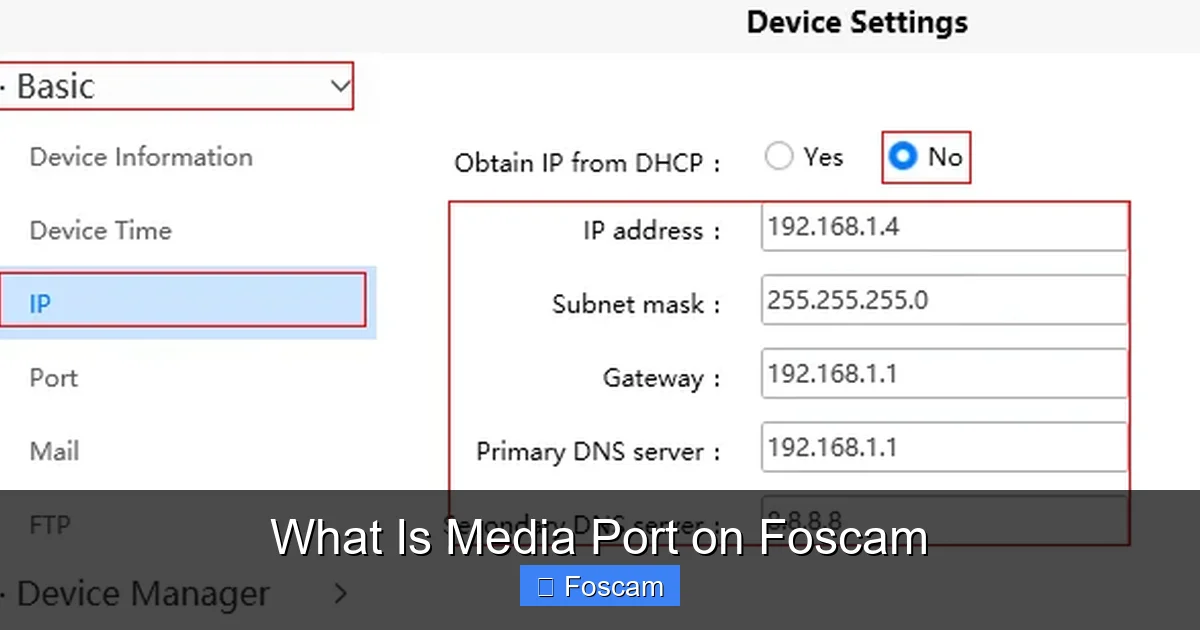Viewport: 1200px width, 630px height.
Task: Select No for Obtain IP from DHCP
Action: [903, 155]
